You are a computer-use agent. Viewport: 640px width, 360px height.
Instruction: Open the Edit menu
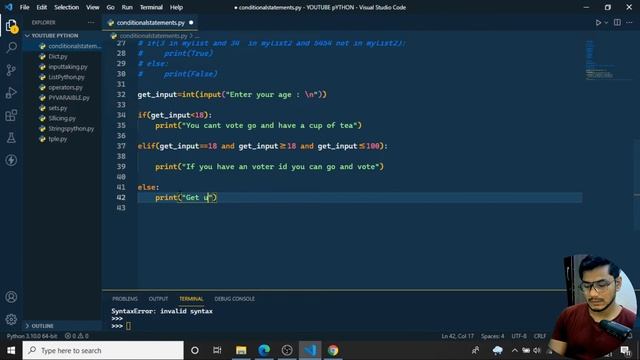point(42,7)
